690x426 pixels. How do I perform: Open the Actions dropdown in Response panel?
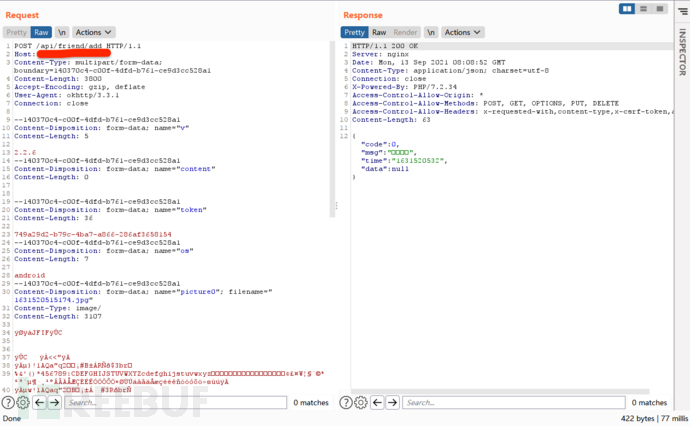click(462, 32)
